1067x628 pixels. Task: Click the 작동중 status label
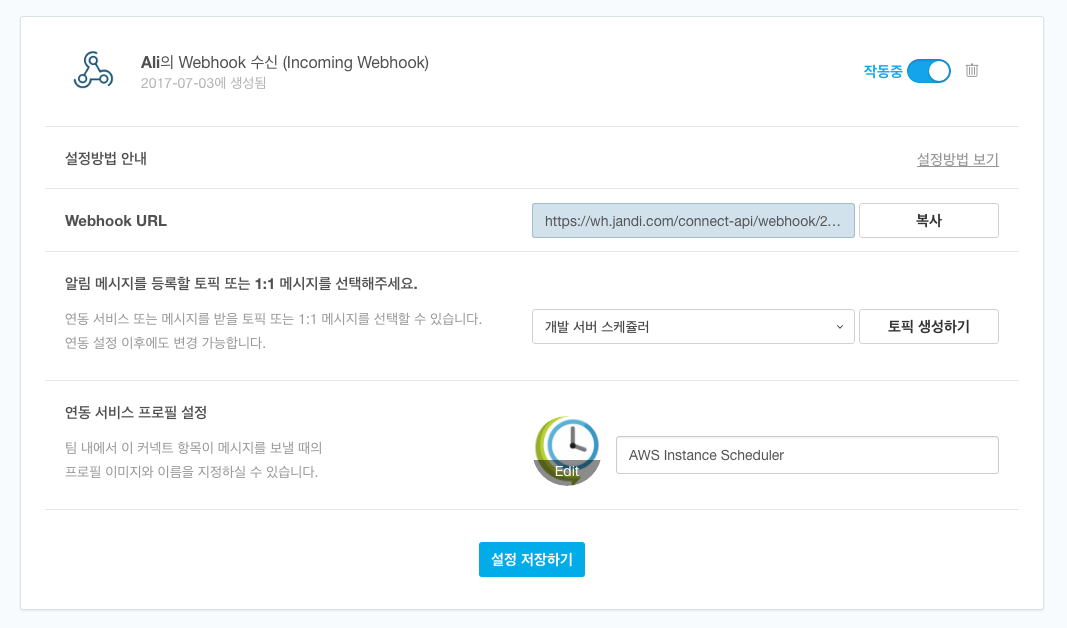click(883, 71)
